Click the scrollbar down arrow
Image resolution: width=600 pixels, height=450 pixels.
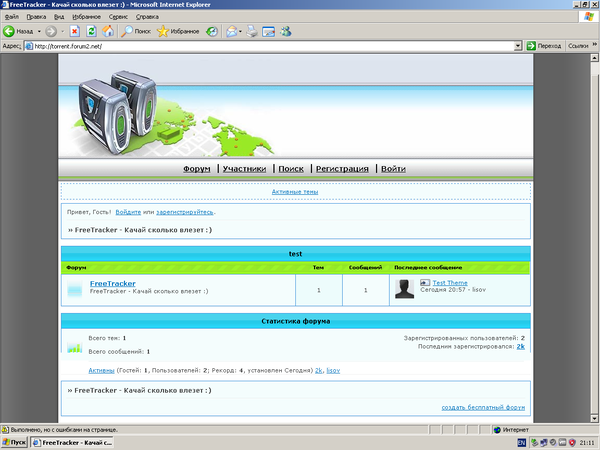click(x=594, y=419)
